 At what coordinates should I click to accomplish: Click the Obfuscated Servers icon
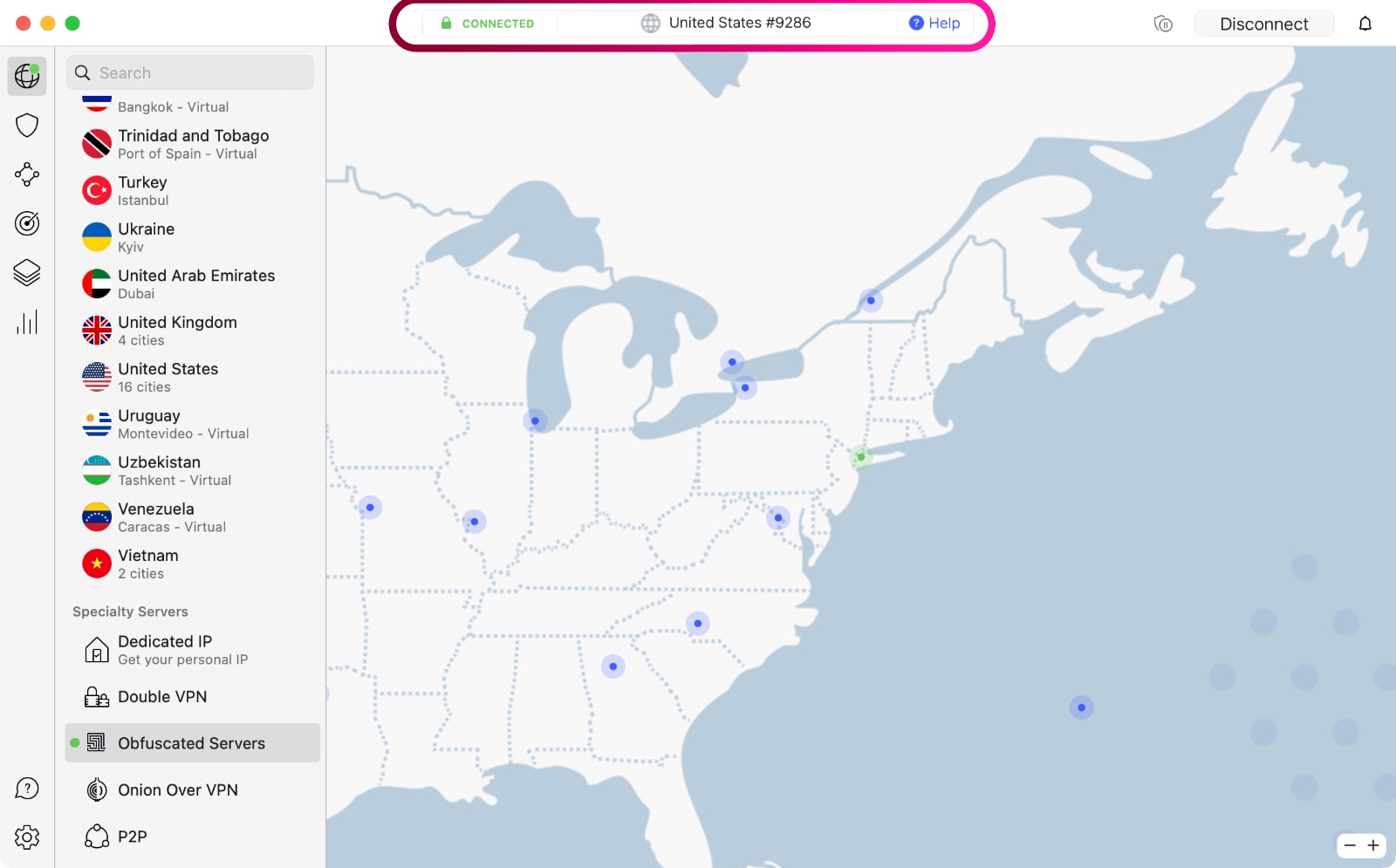[x=97, y=743]
